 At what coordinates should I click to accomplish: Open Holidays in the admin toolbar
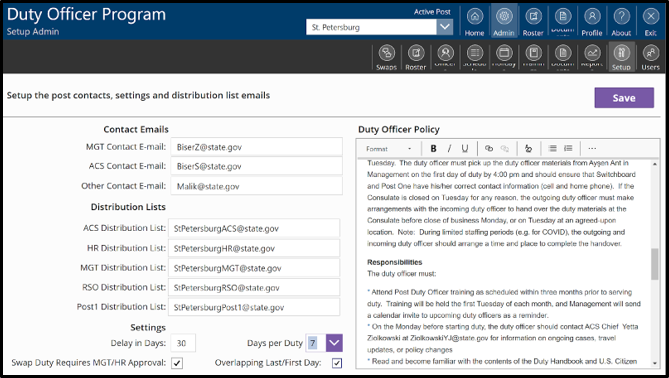coord(504,57)
